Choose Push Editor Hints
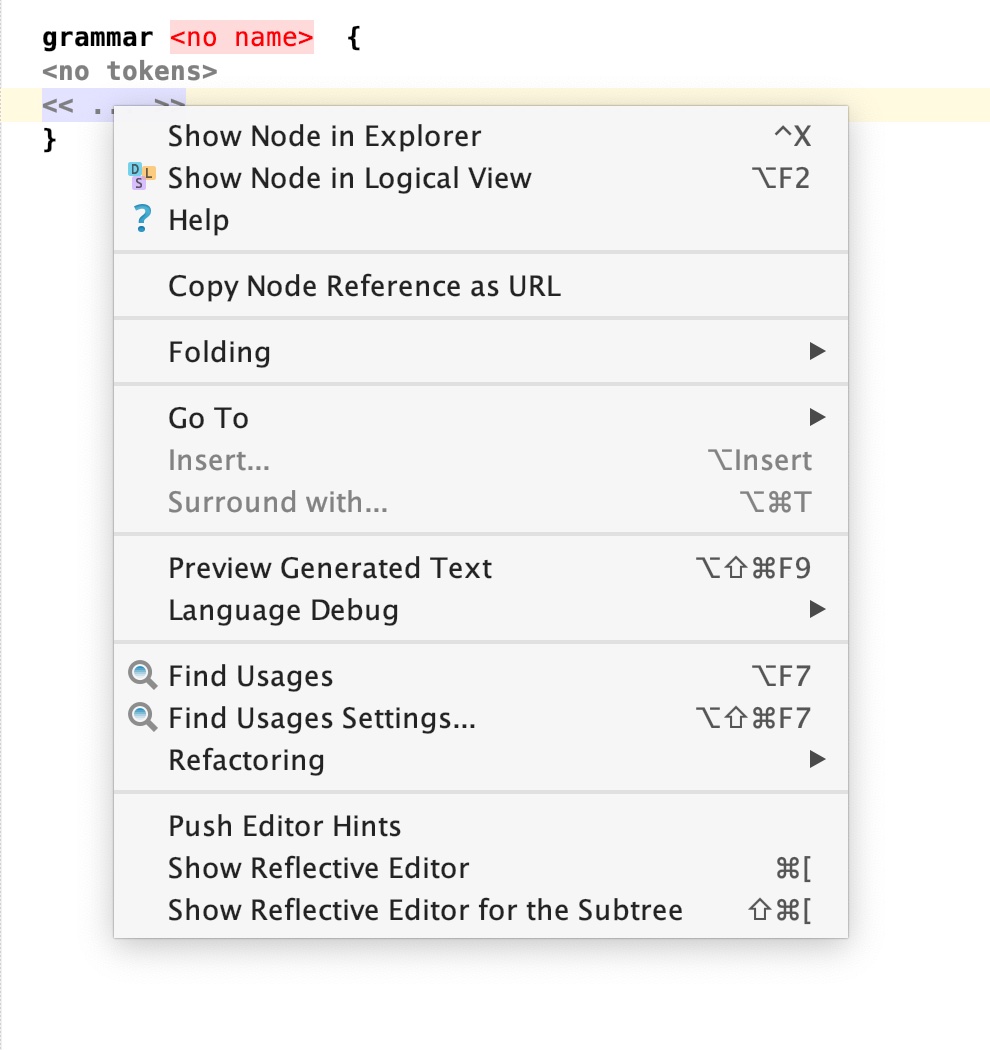This screenshot has width=990, height=1050. [x=284, y=826]
